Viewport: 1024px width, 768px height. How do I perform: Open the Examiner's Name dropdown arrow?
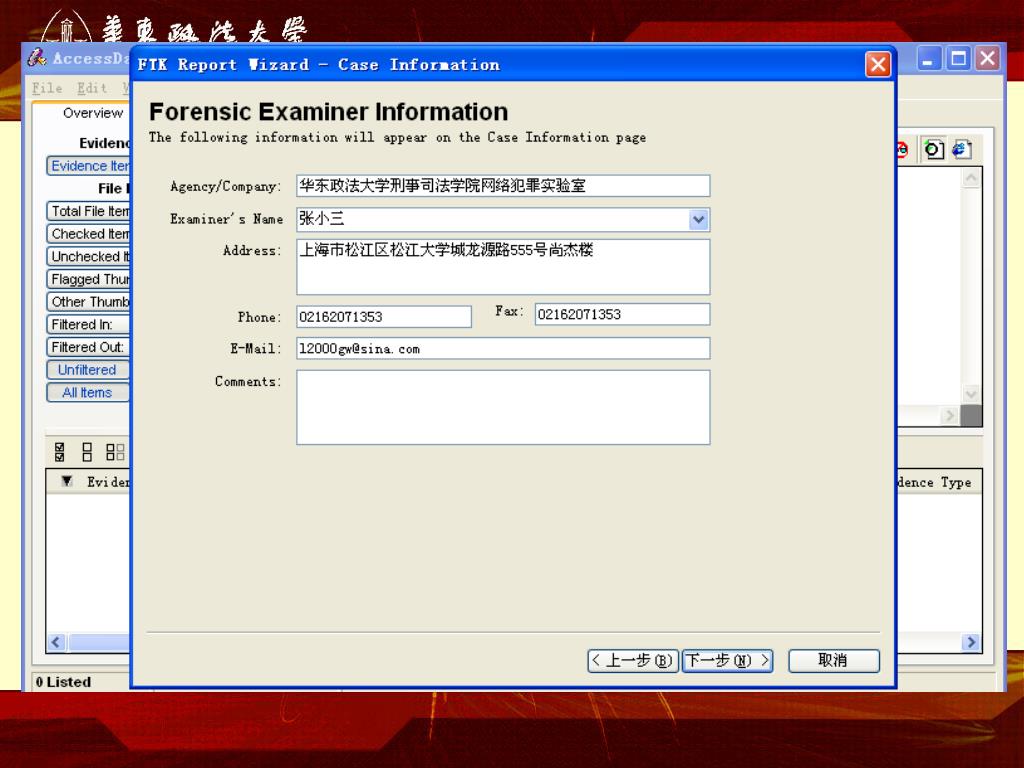pyautogui.click(x=698, y=219)
